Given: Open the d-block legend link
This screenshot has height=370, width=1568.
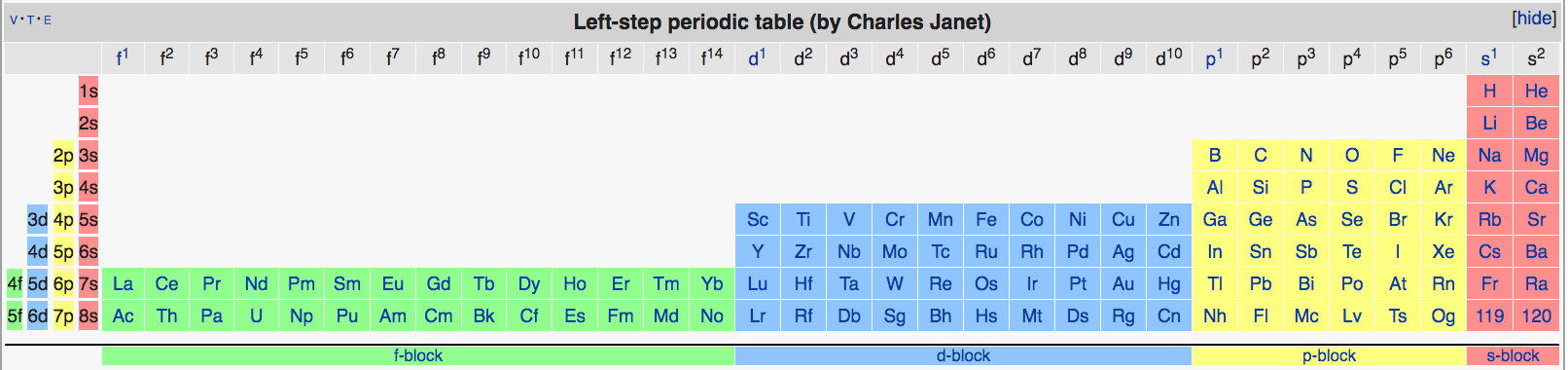Looking at the screenshot, I should [x=963, y=355].
